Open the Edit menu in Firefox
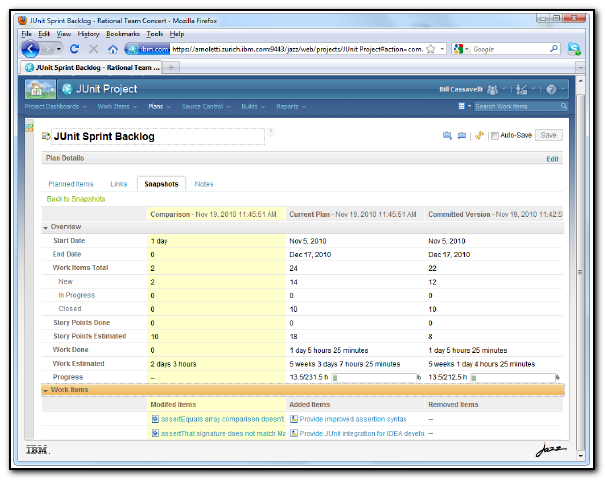605x480 pixels. (x=44, y=34)
